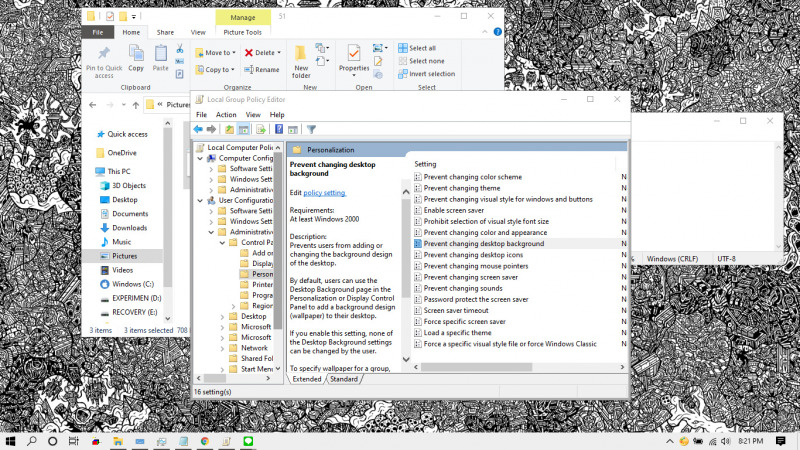This screenshot has width=800, height=450.
Task: Click the Export List toolbar icon
Action: pyautogui.click(x=261, y=130)
